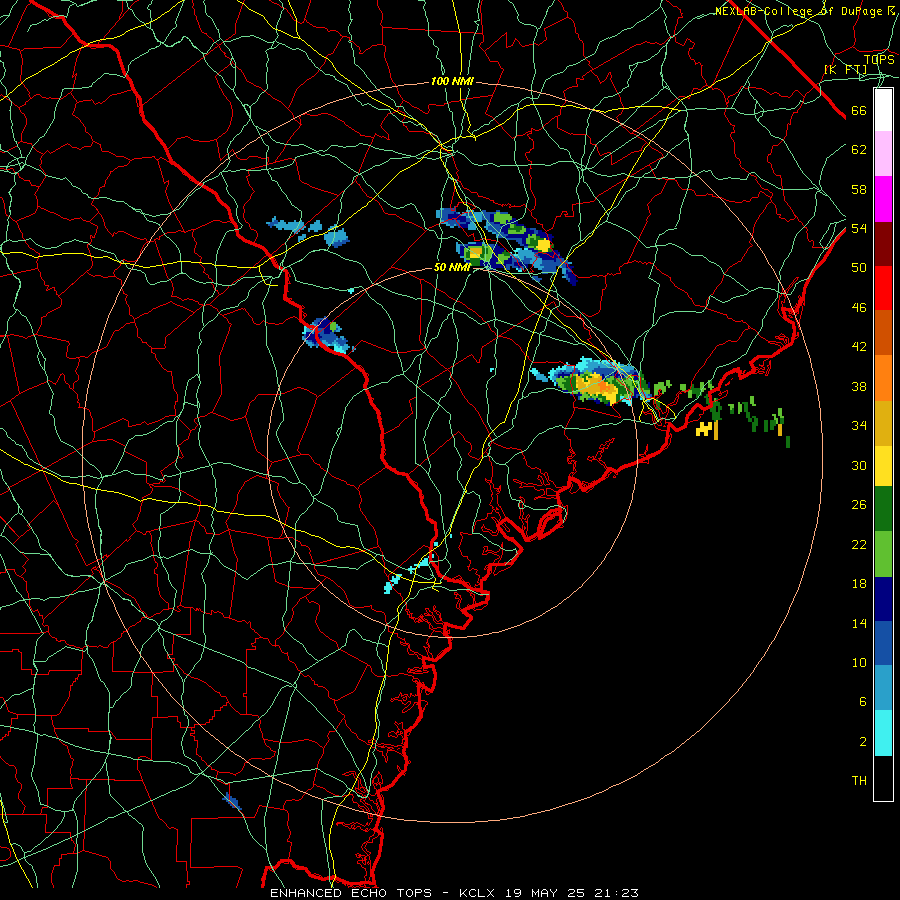
Task: Click the yellow 30-34 kft legend swatch
Action: (x=883, y=466)
